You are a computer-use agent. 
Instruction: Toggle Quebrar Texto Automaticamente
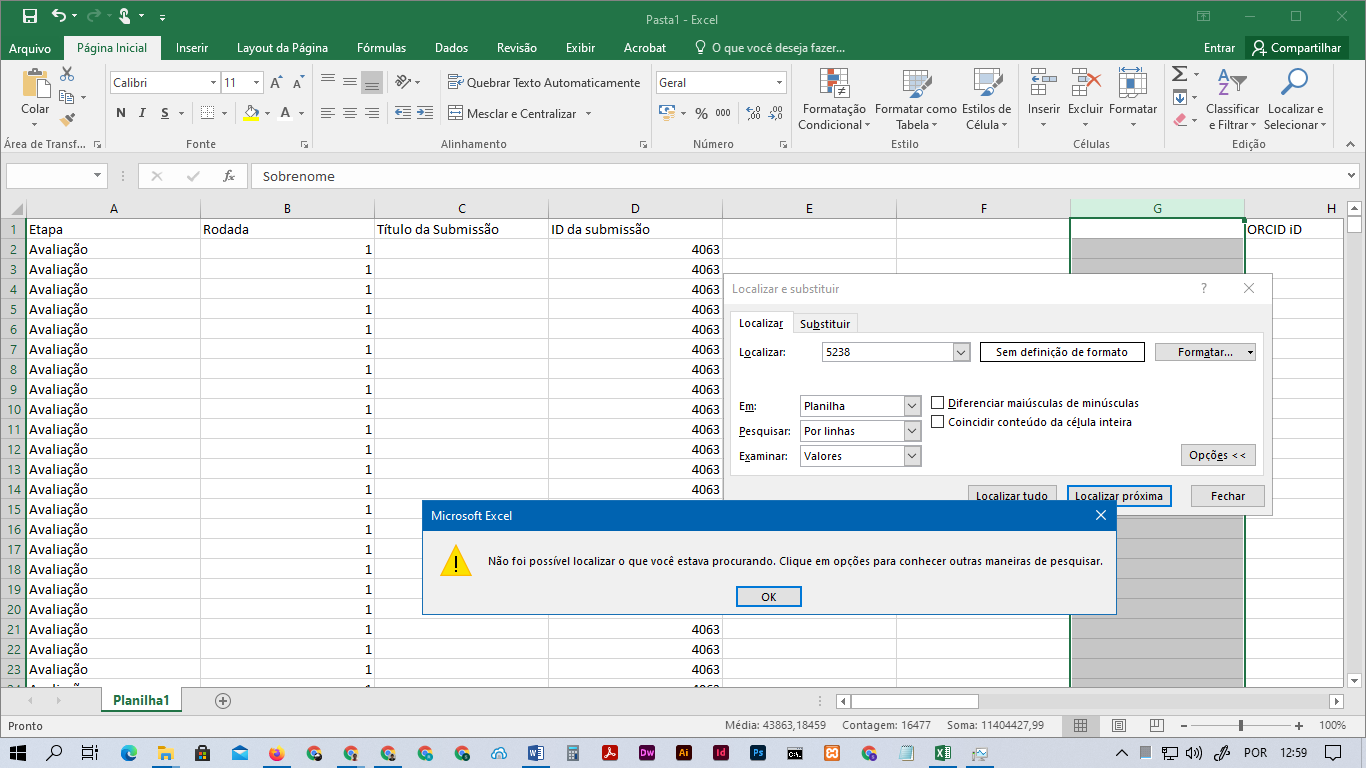point(544,83)
